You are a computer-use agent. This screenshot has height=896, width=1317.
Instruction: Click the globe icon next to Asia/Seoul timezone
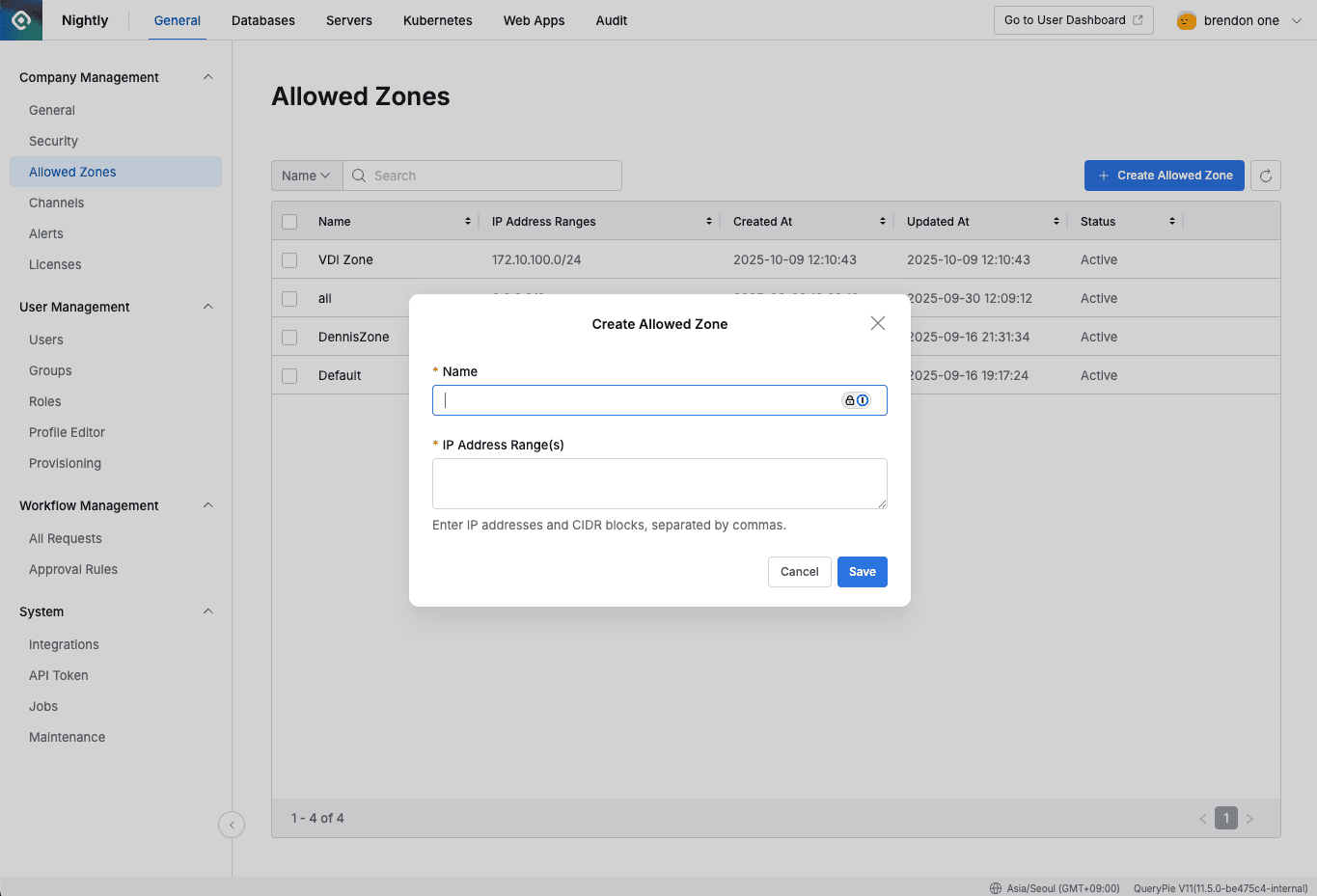pyautogui.click(x=994, y=888)
